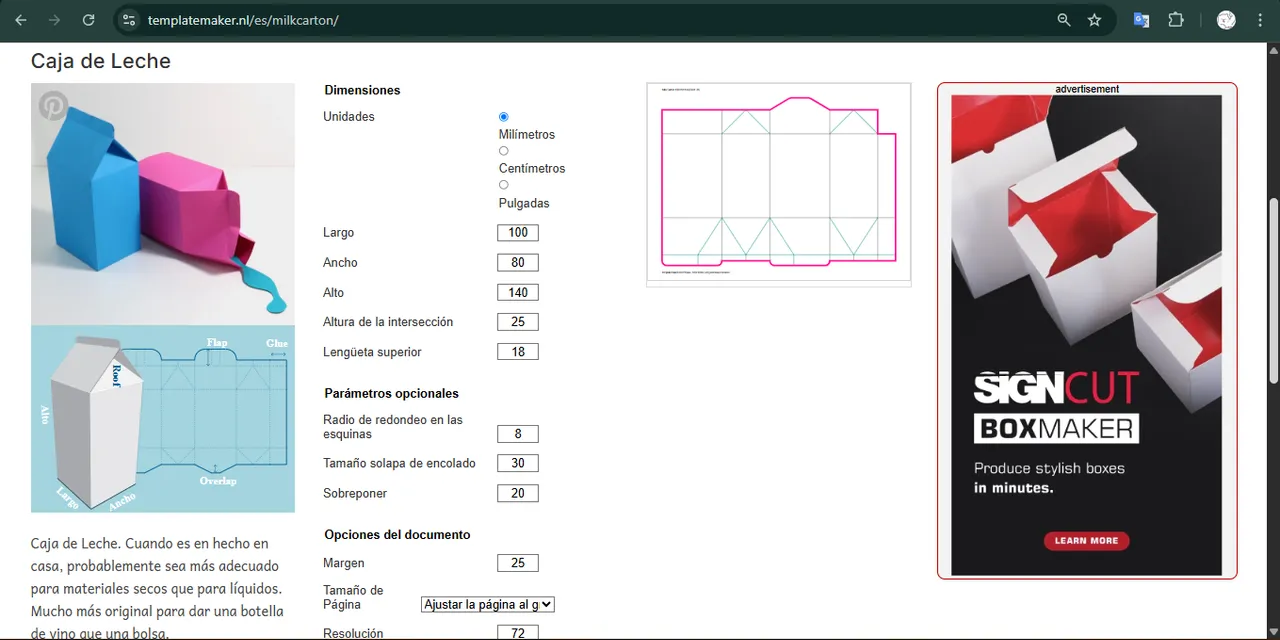Reload the templatemaker page
This screenshot has width=1280, height=640.
(x=88, y=20)
